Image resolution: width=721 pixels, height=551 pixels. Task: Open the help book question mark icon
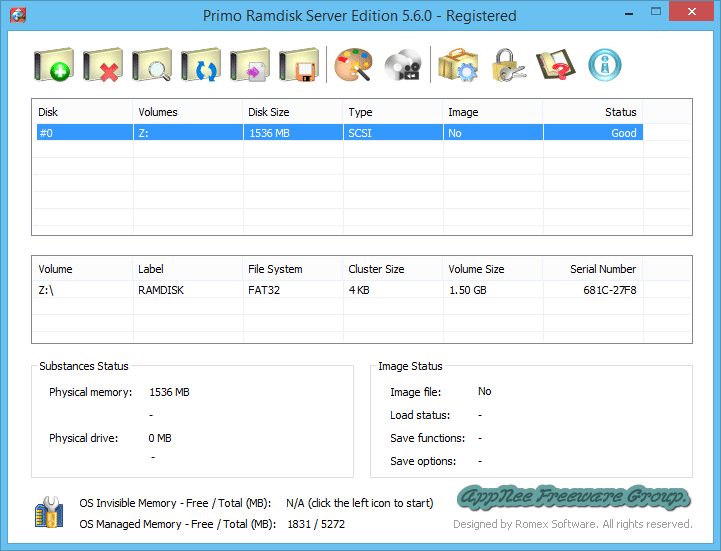click(556, 65)
